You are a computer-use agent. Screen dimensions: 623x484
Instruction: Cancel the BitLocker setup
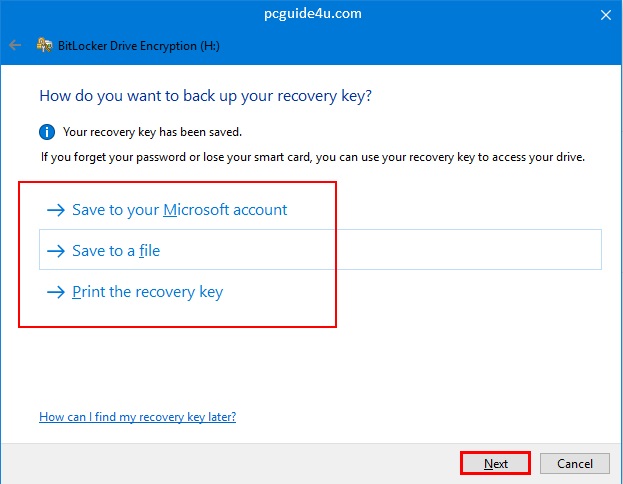pyautogui.click(x=574, y=463)
